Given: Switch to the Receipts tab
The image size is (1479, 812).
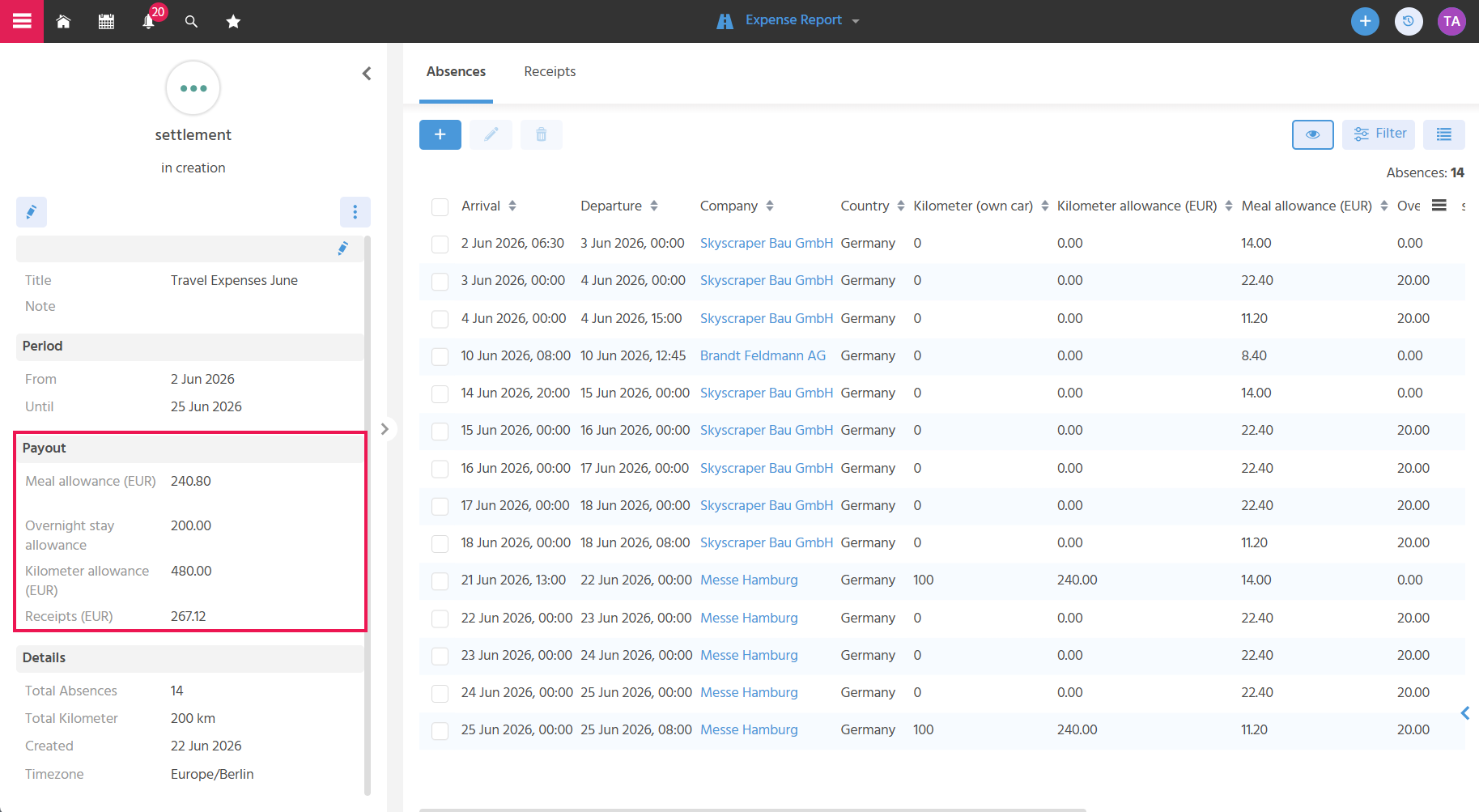Looking at the screenshot, I should [x=550, y=72].
